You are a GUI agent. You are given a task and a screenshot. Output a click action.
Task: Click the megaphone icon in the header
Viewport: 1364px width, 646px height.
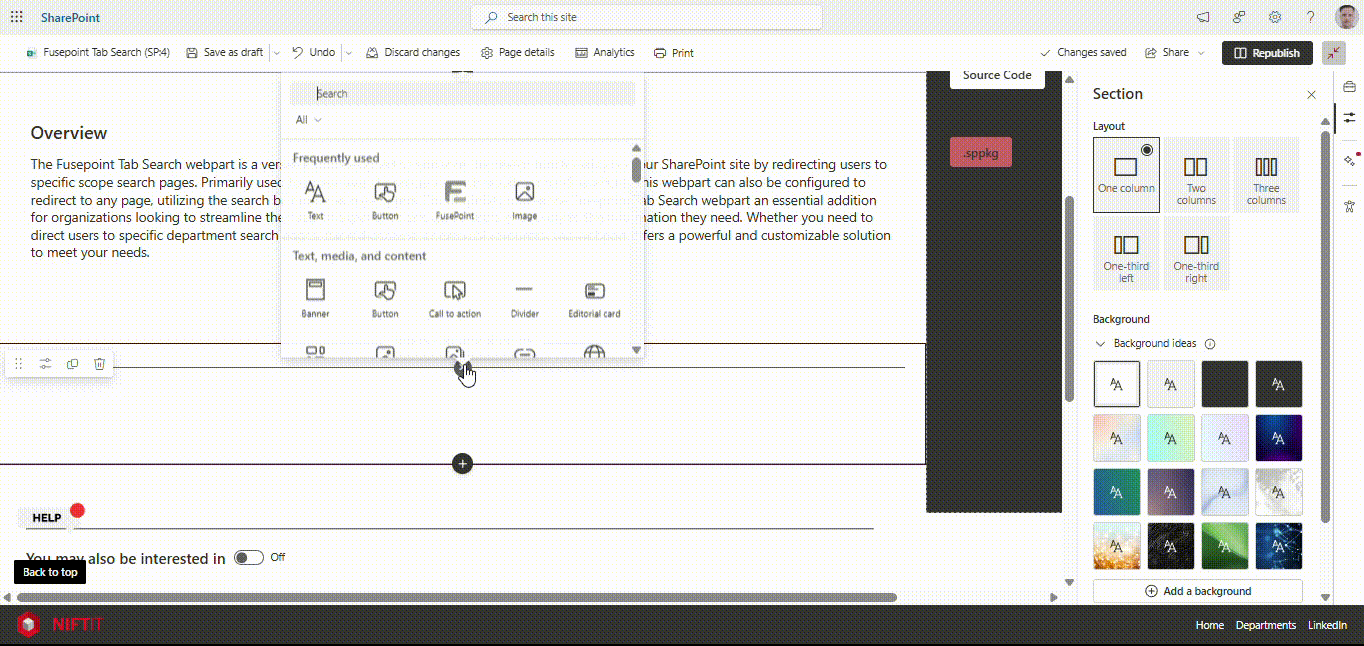click(1204, 17)
